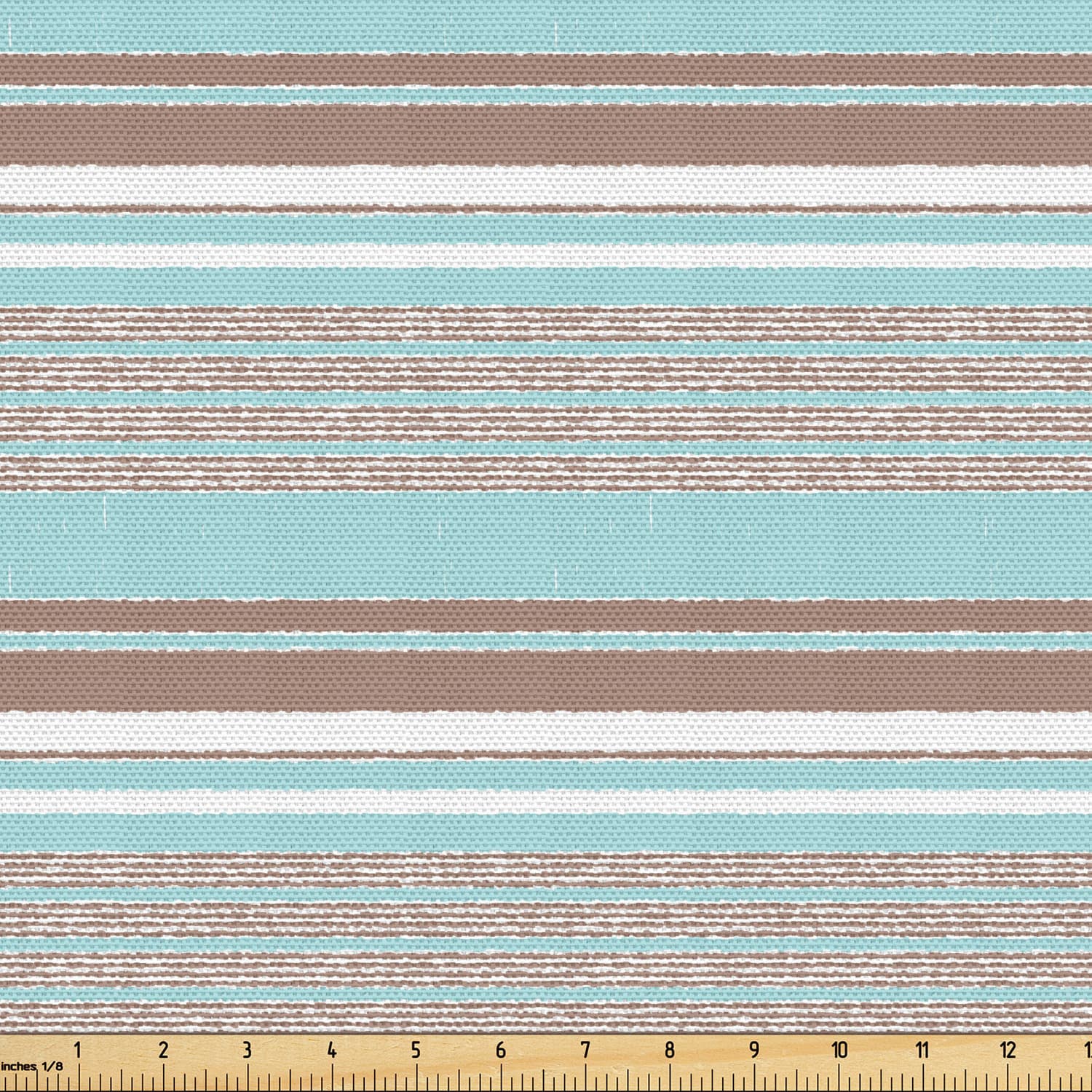This screenshot has height=1092, width=1092.
Task: Click the number 10 on the ruler
Action: (839, 1049)
